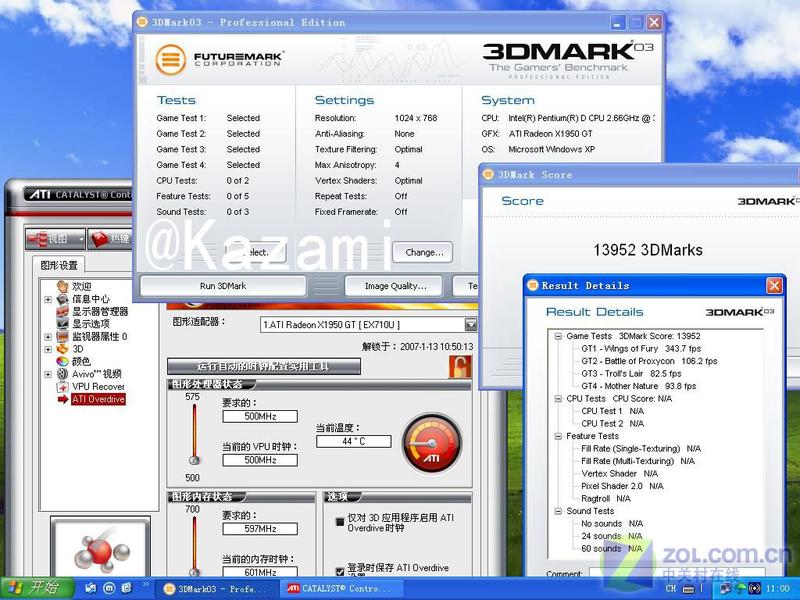The image size is (800, 600).
Task: Open the 热键 hotkeys menu in Catalyst
Action: coord(110,238)
